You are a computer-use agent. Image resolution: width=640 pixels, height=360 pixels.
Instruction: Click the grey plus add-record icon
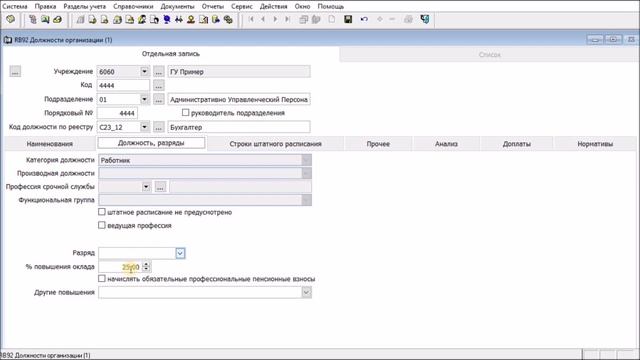coord(380,19)
